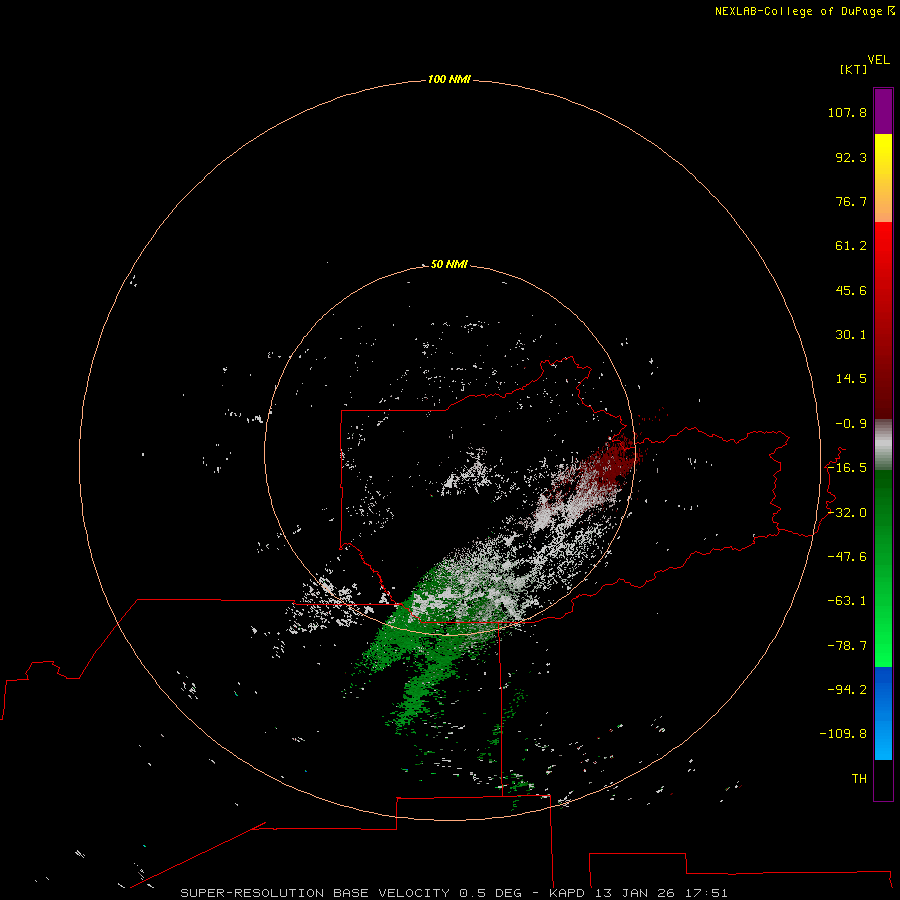Click the 92.3 velocity scale value
900x900 pixels.
(x=851, y=157)
